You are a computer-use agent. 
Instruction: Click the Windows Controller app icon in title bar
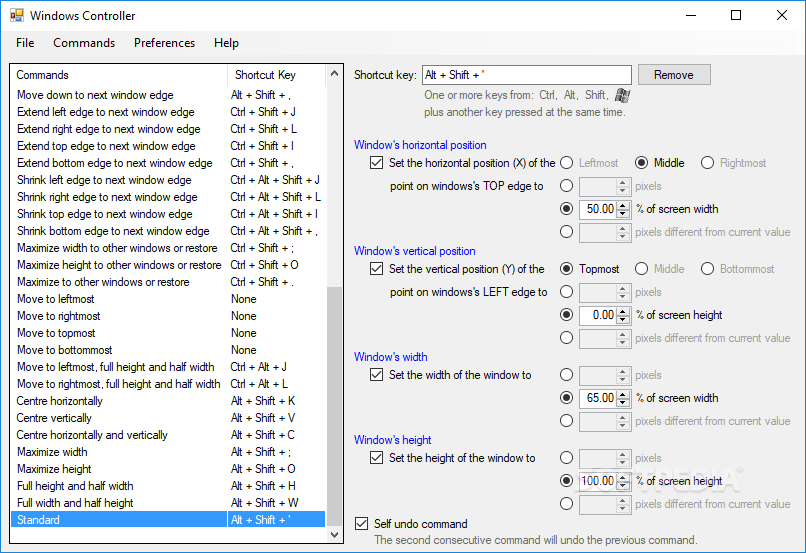[16, 15]
